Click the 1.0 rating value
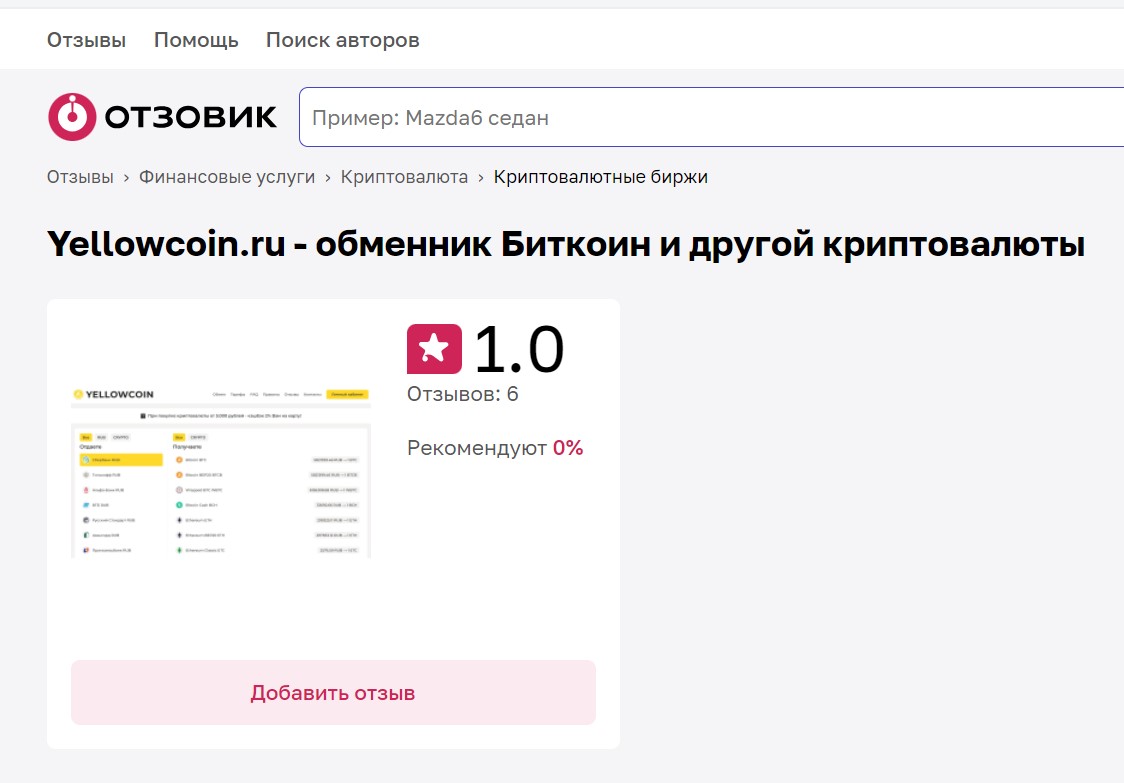This screenshot has height=783, width=1124. 520,349
